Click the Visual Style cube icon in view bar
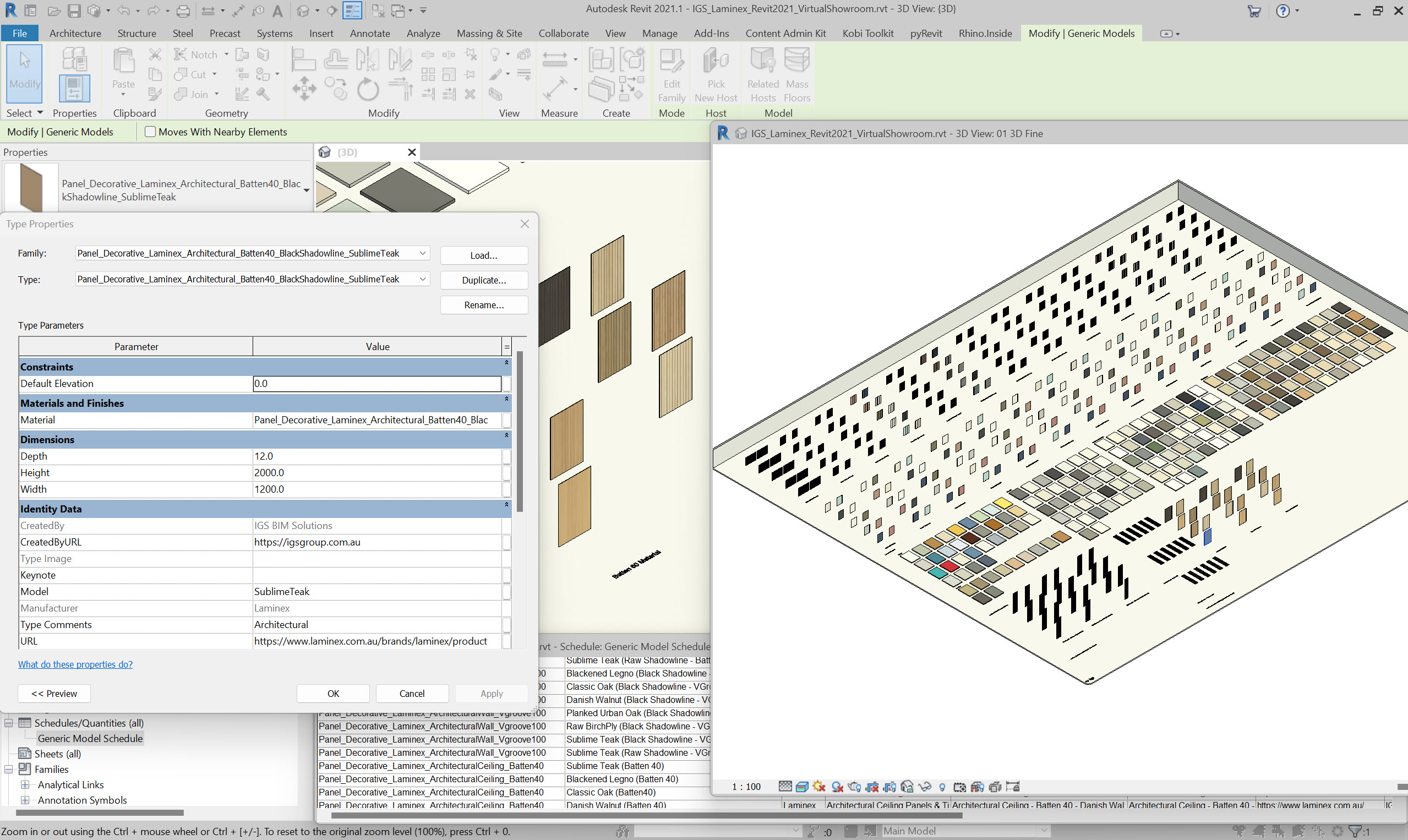 (802, 787)
